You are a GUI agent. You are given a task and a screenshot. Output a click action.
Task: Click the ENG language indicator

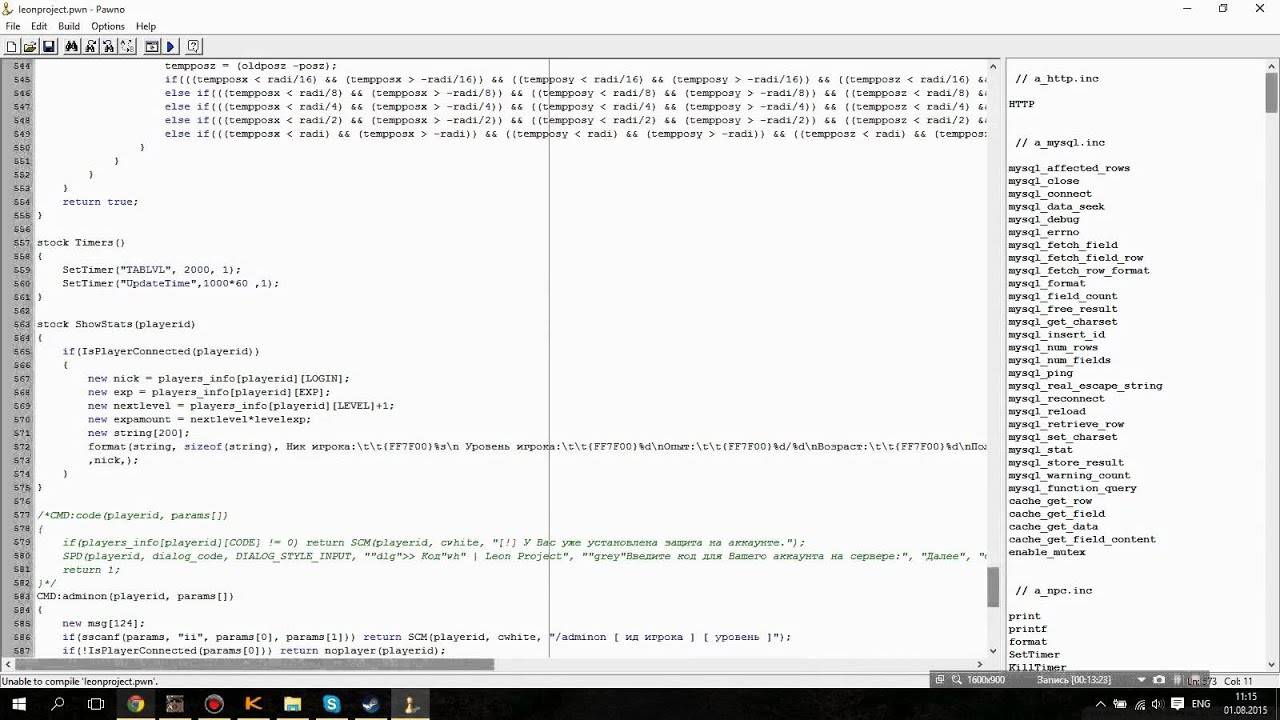pyautogui.click(x=1202, y=704)
